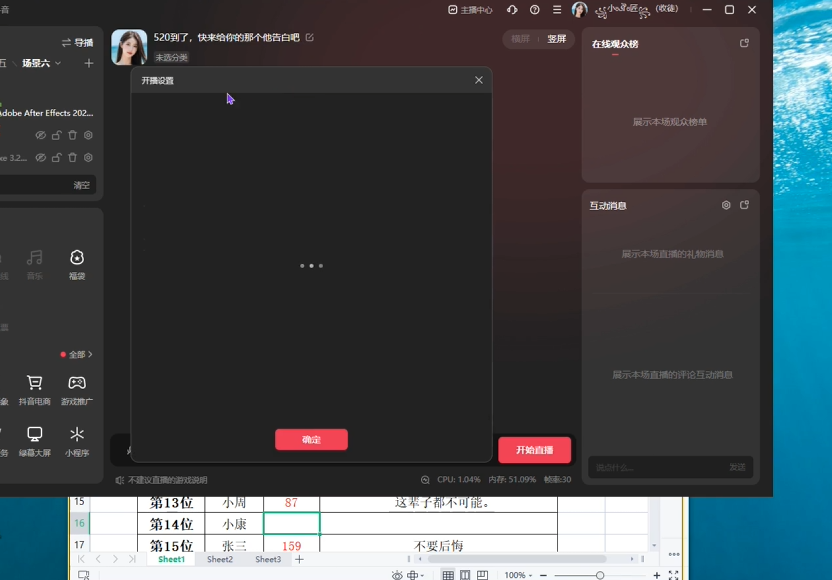Adjust the spreadsheet zoom slider

pyautogui.click(x=600, y=575)
